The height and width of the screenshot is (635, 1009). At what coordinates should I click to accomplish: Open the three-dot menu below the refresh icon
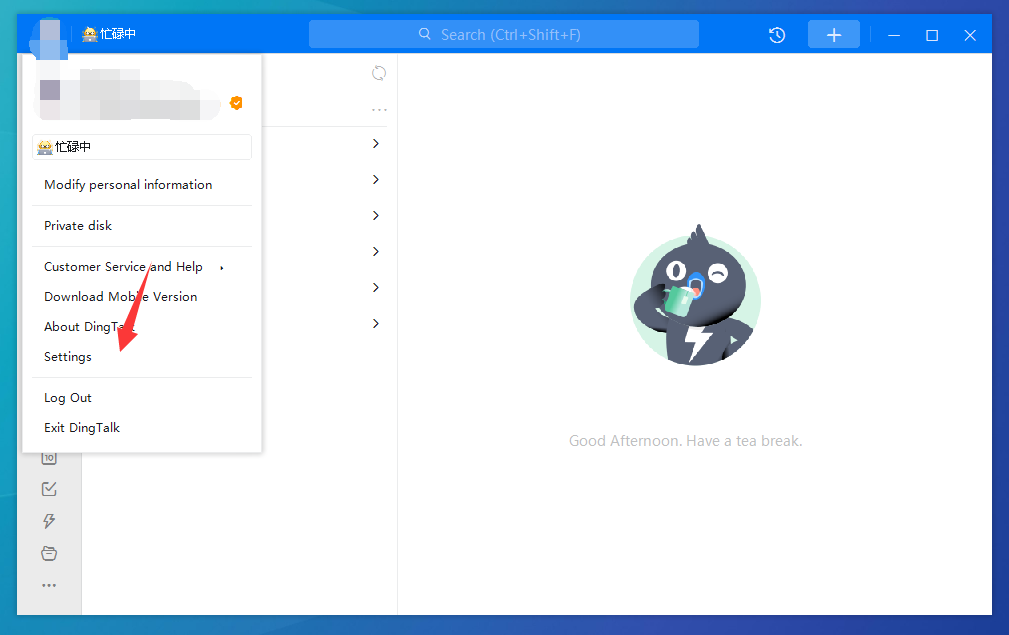(x=379, y=110)
